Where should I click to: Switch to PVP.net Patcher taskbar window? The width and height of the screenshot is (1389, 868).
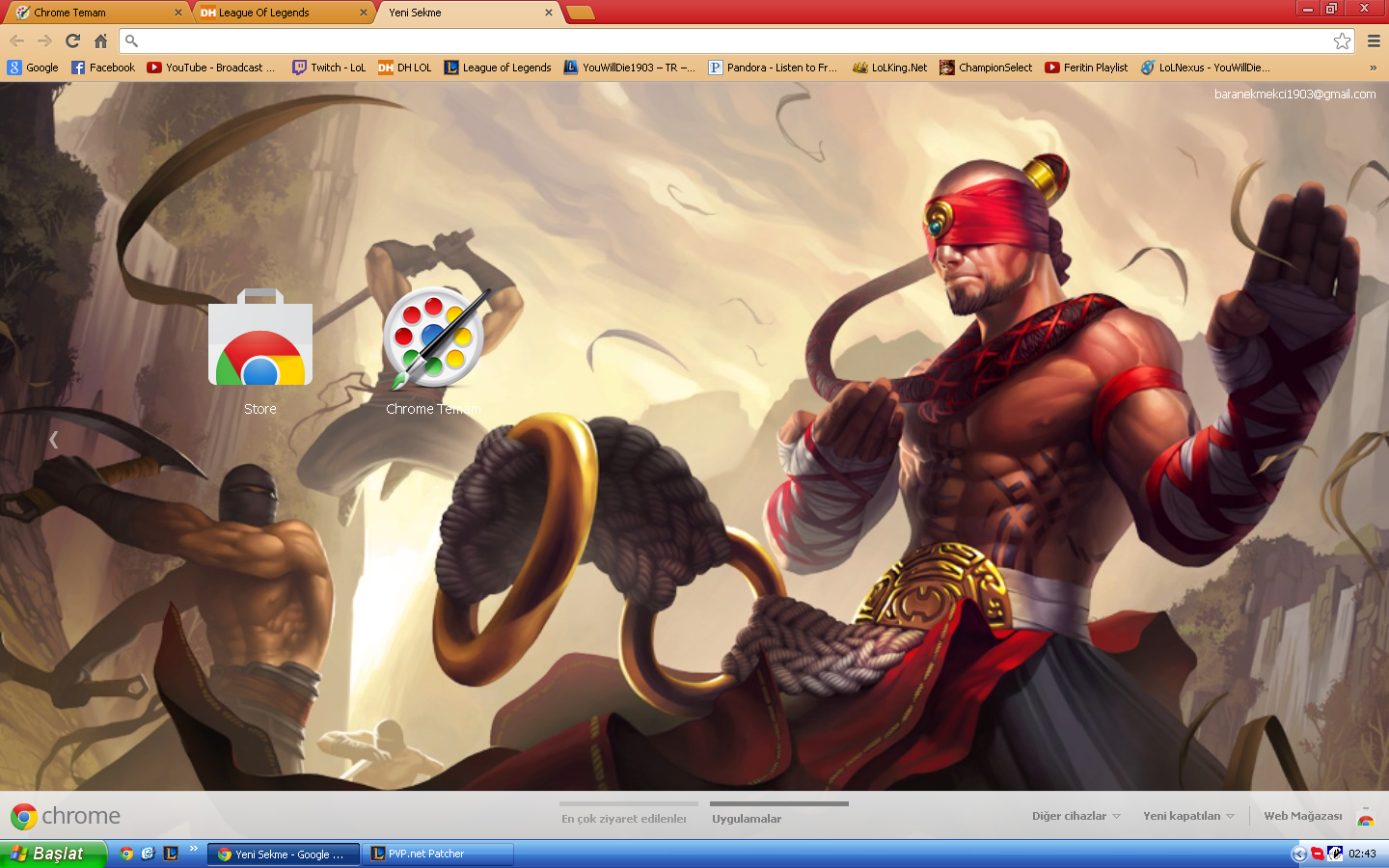[438, 854]
